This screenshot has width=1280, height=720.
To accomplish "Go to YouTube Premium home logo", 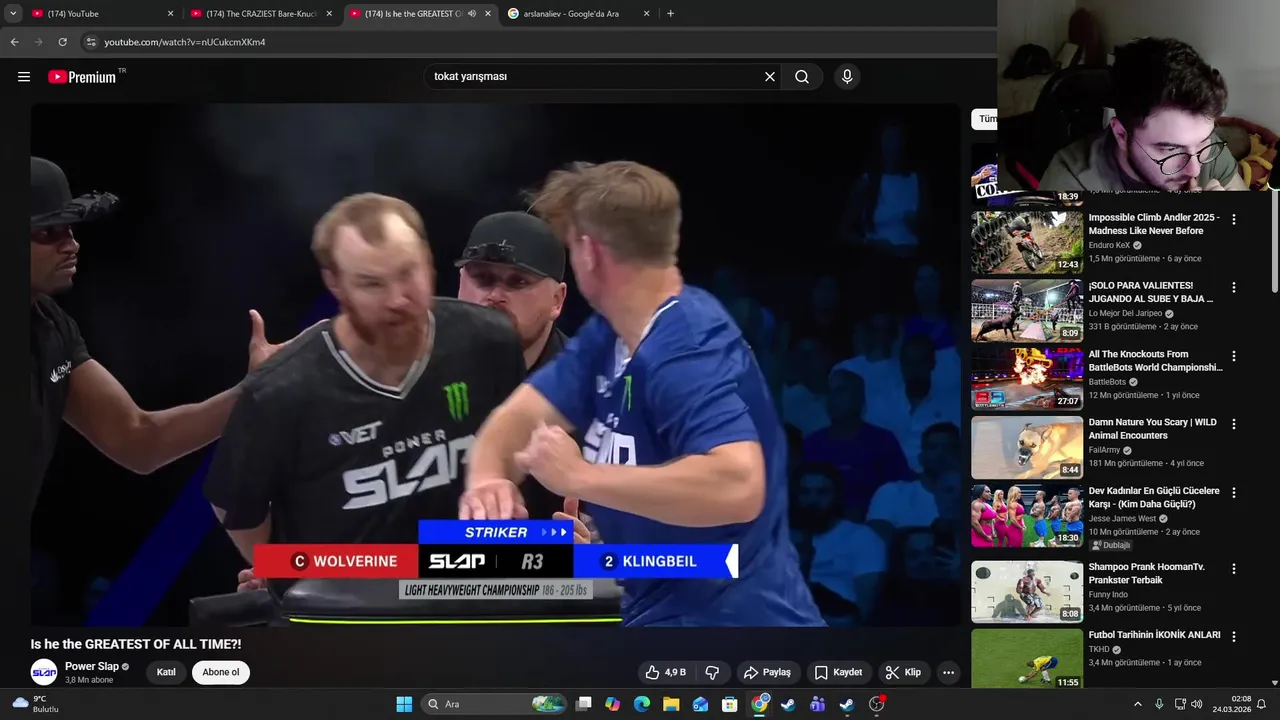I will (82, 77).
